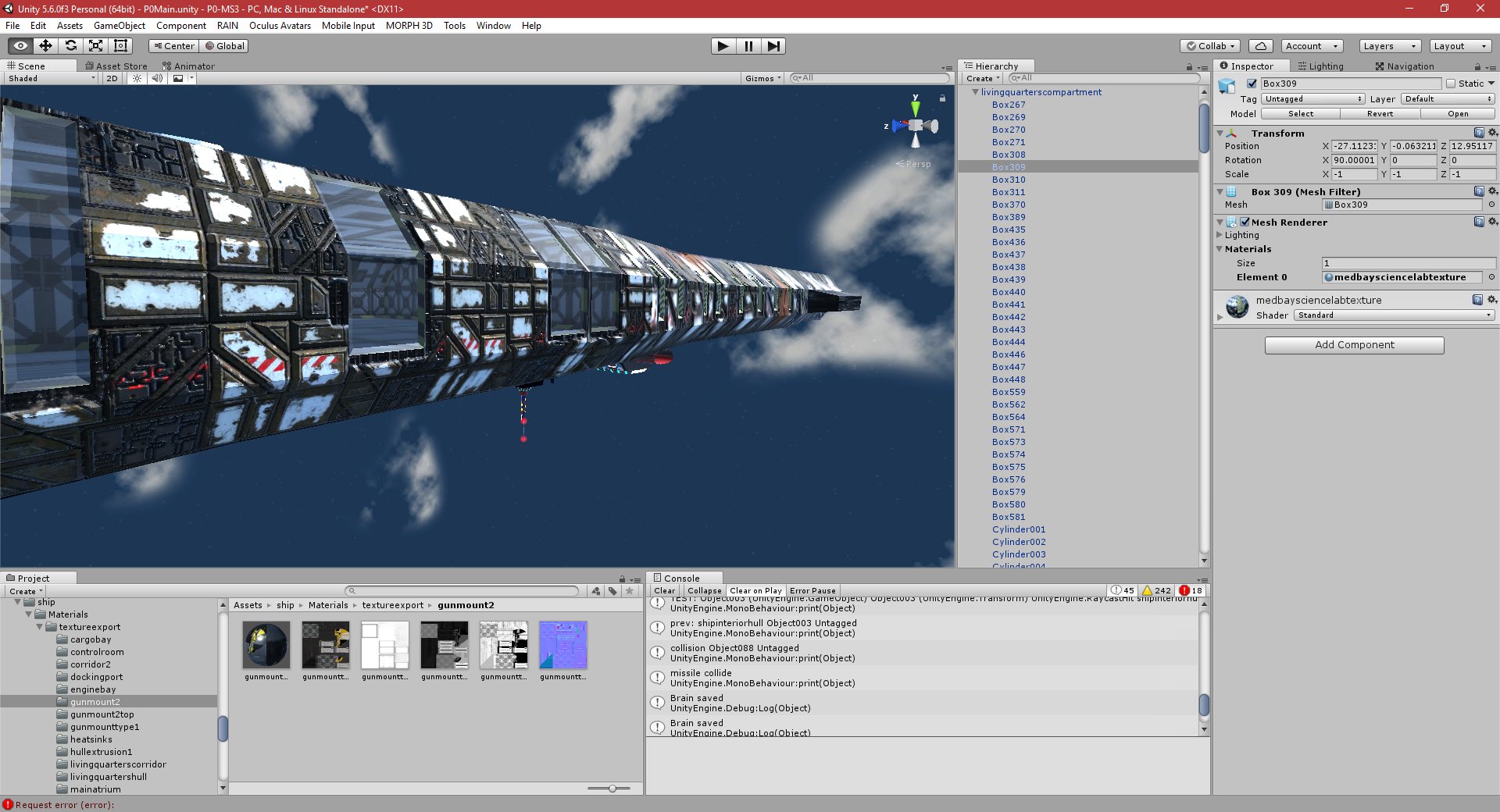
Task: Click the Add Component button
Action: (x=1354, y=344)
